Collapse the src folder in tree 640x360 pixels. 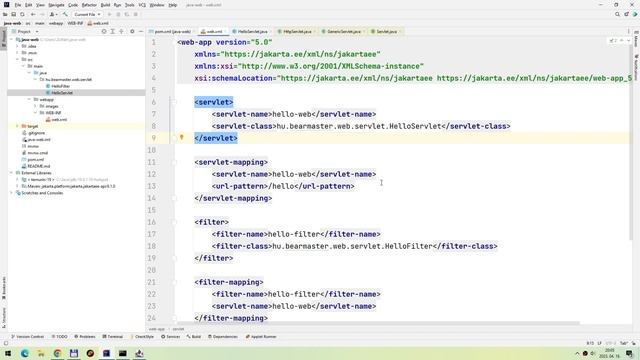[x=17, y=60]
